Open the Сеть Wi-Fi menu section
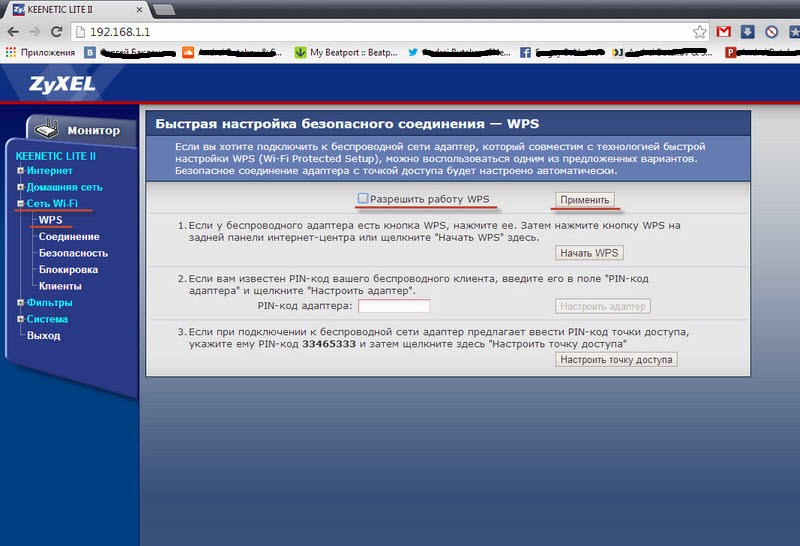The width and height of the screenshot is (800, 546). (x=52, y=203)
